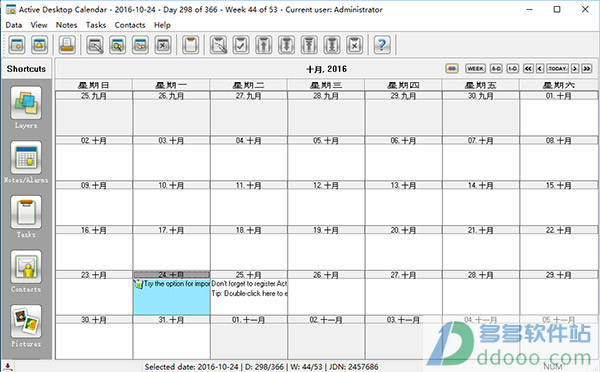This screenshot has height=372, width=600.
Task: Click the delete note icon with X
Action: click(x=163, y=45)
